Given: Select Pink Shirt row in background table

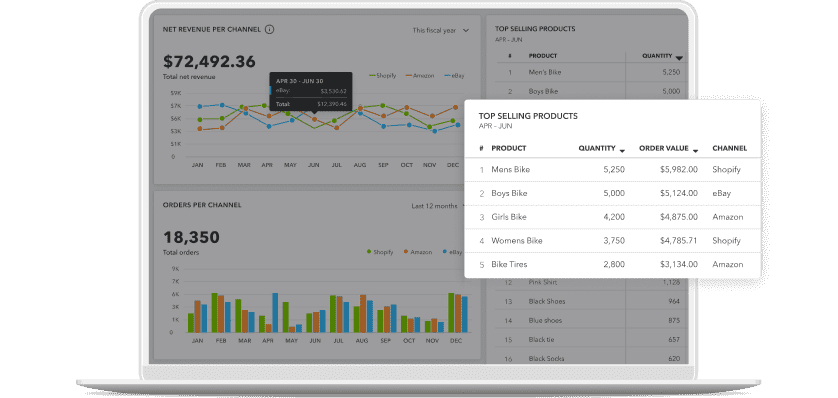Looking at the screenshot, I should pos(591,282).
